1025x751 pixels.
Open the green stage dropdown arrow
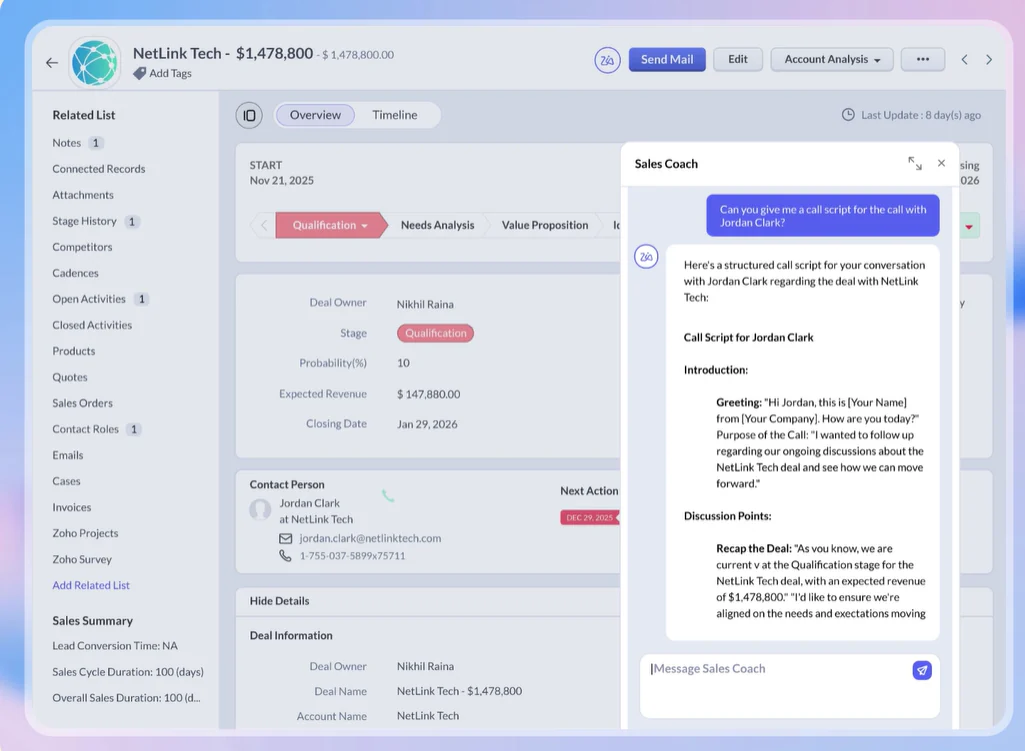coord(969,226)
